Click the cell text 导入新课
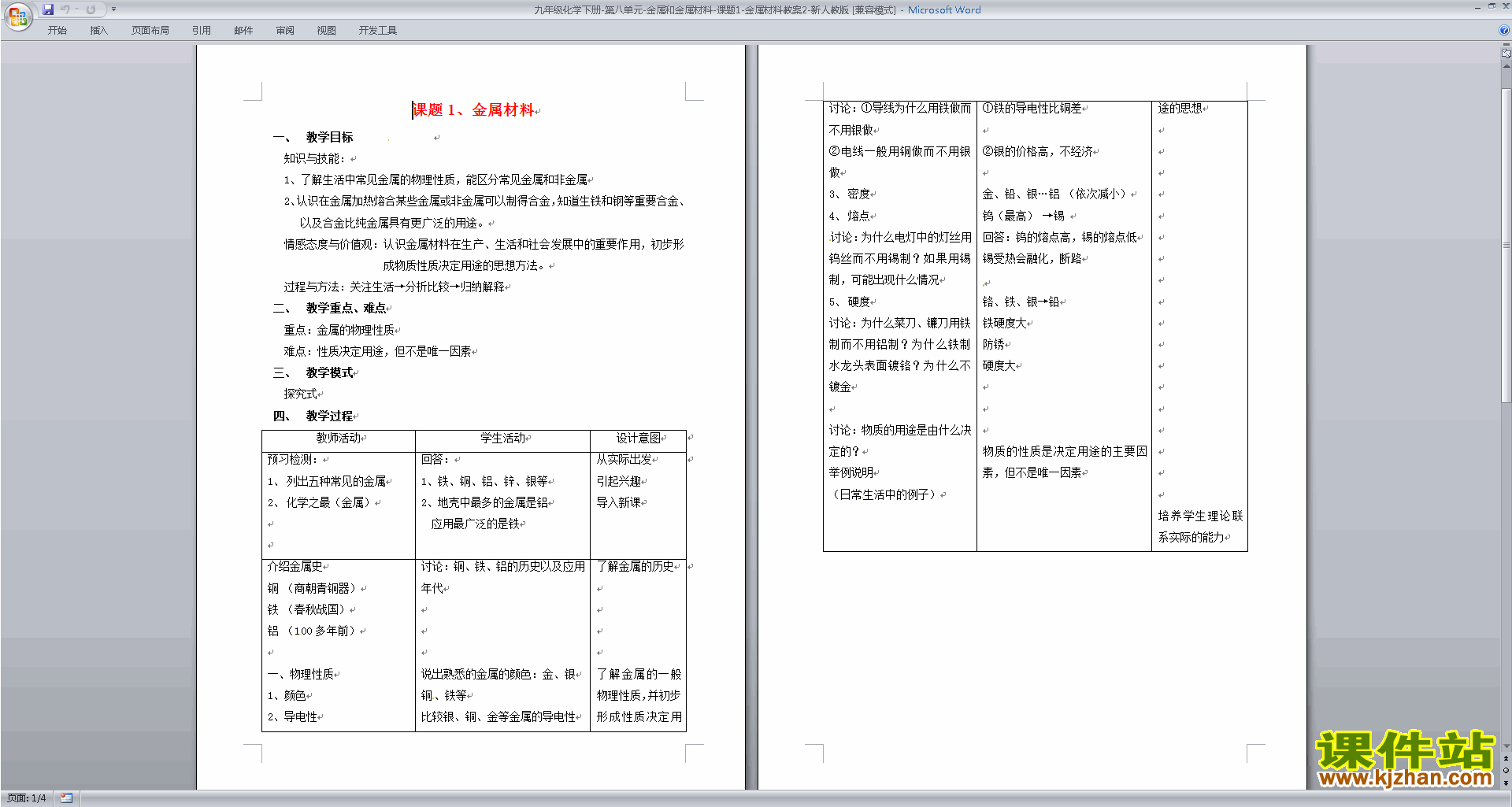 click(x=618, y=502)
